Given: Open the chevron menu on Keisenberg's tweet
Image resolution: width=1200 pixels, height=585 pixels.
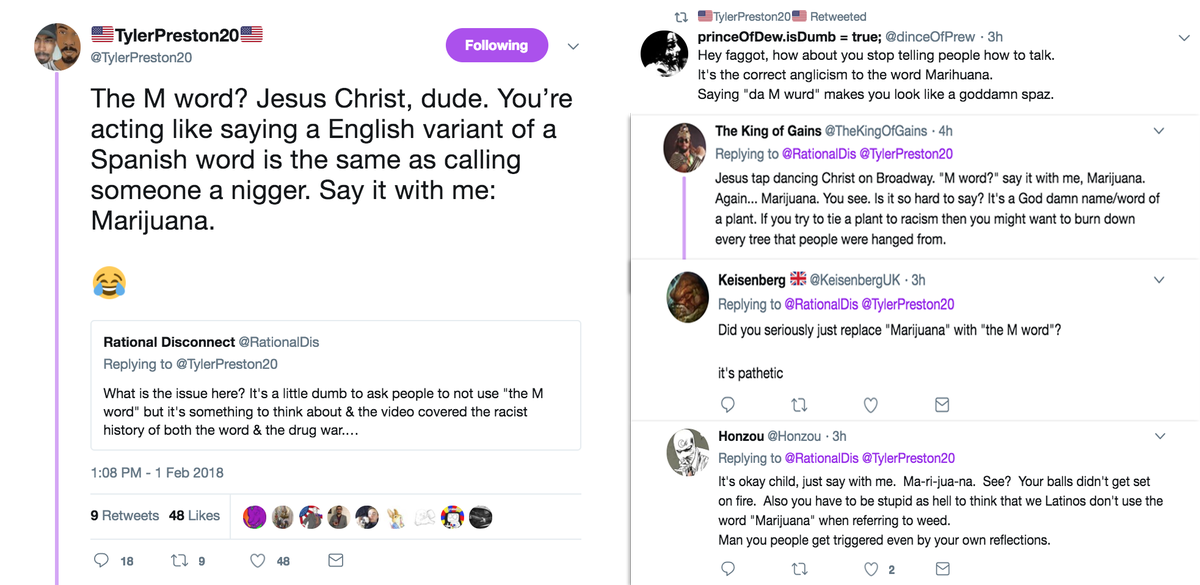Looking at the screenshot, I should click(x=1159, y=280).
